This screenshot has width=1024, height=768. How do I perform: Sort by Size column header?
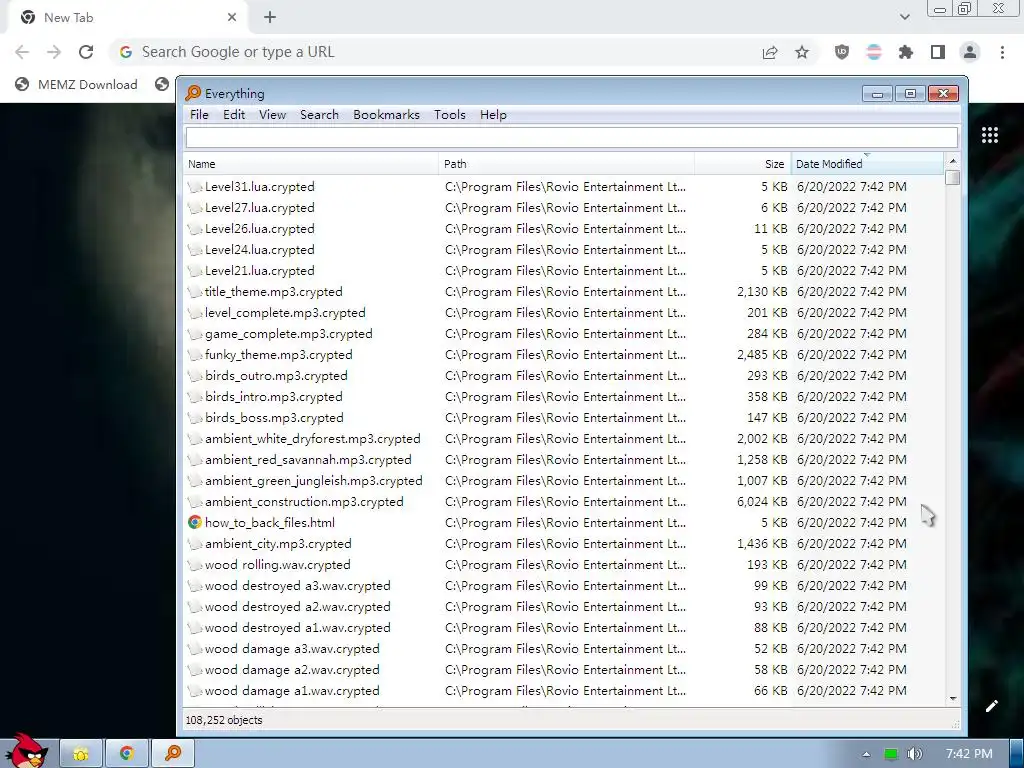pos(743,164)
